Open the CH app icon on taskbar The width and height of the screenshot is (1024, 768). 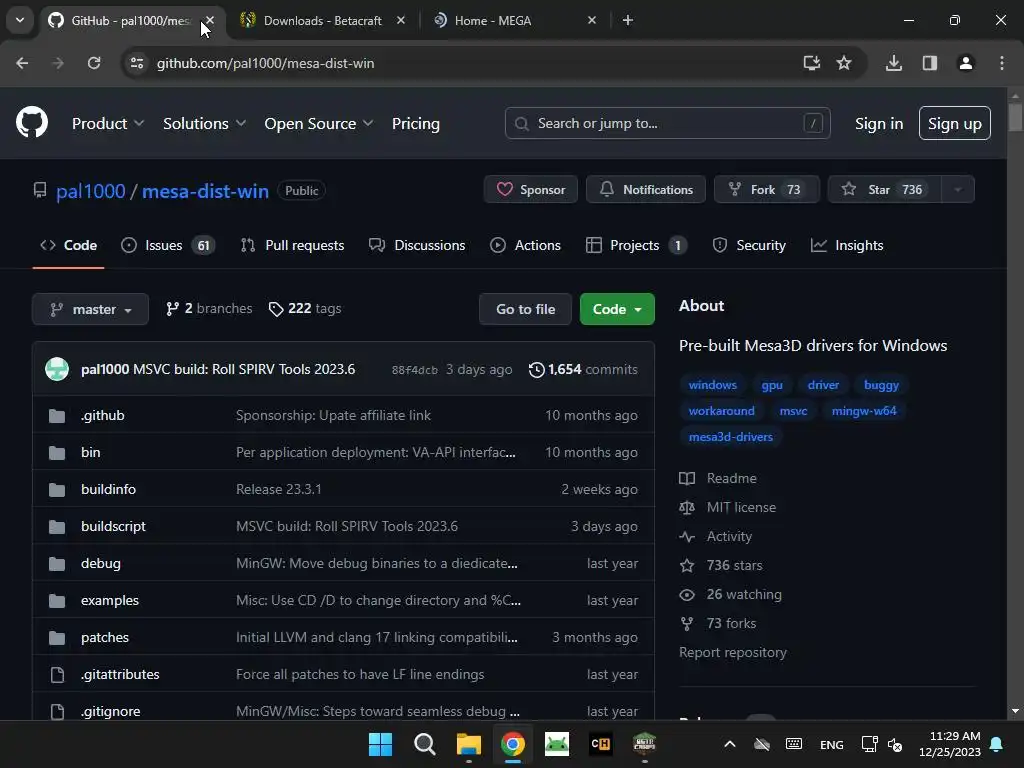(x=600, y=744)
